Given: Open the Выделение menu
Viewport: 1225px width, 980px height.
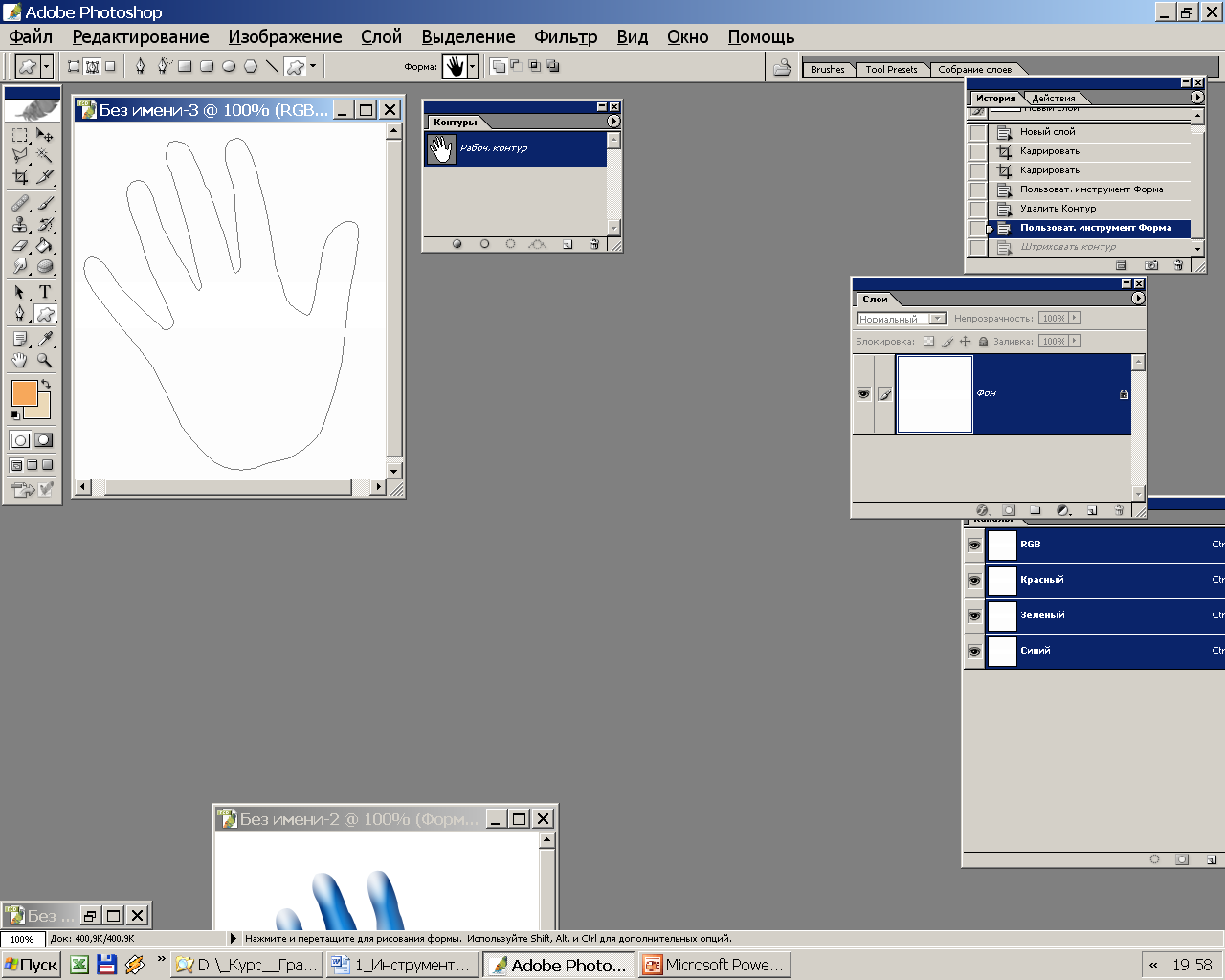Looking at the screenshot, I should [468, 36].
